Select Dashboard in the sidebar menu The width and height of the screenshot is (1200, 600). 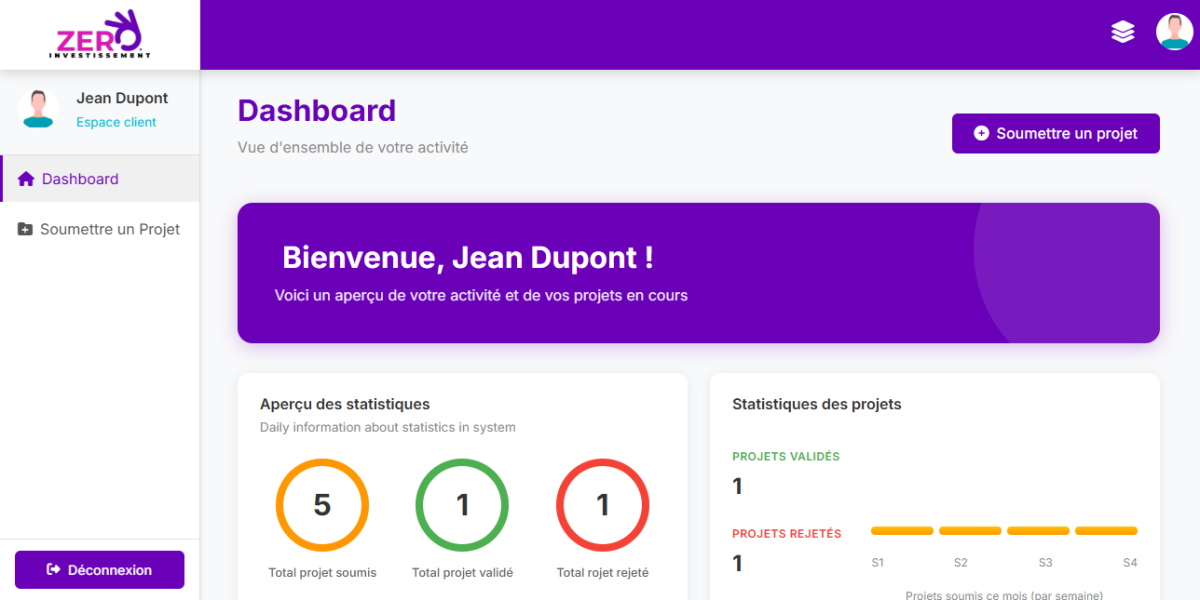80,179
